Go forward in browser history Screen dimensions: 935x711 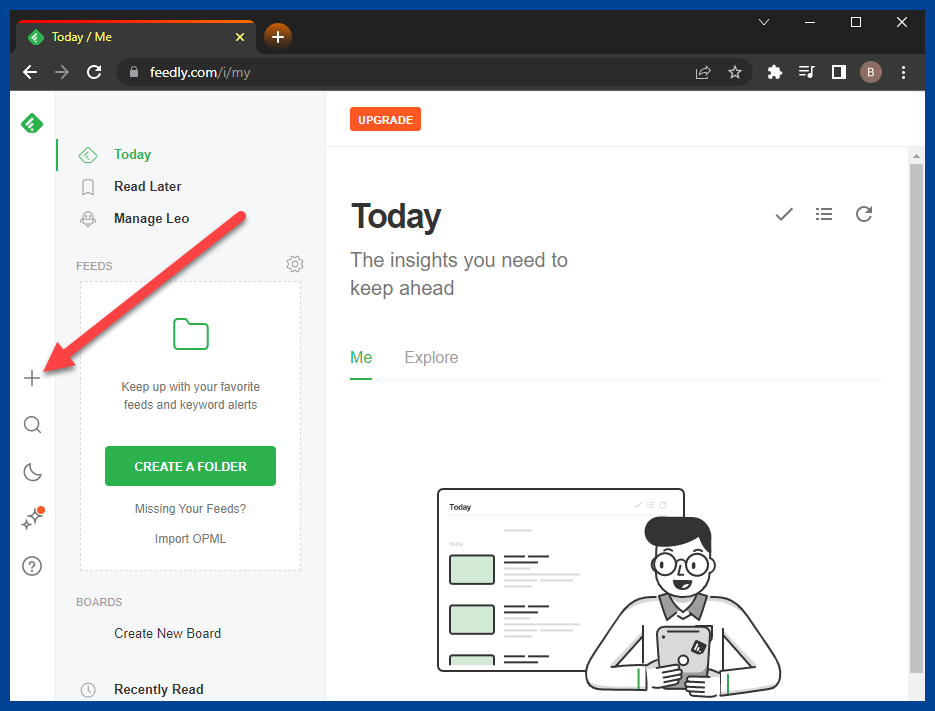(62, 73)
